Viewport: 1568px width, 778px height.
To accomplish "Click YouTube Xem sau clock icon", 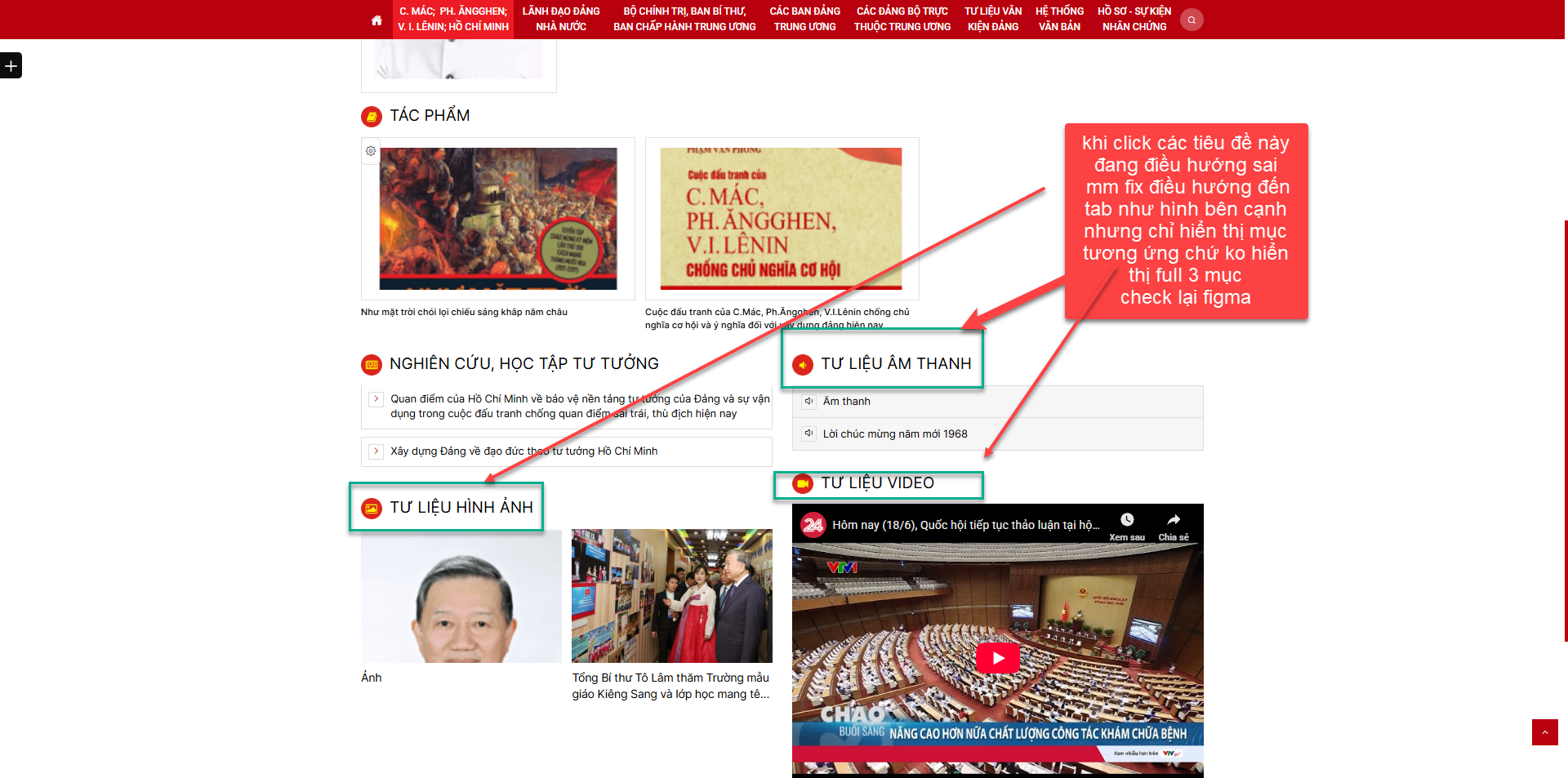I will 1127,520.
